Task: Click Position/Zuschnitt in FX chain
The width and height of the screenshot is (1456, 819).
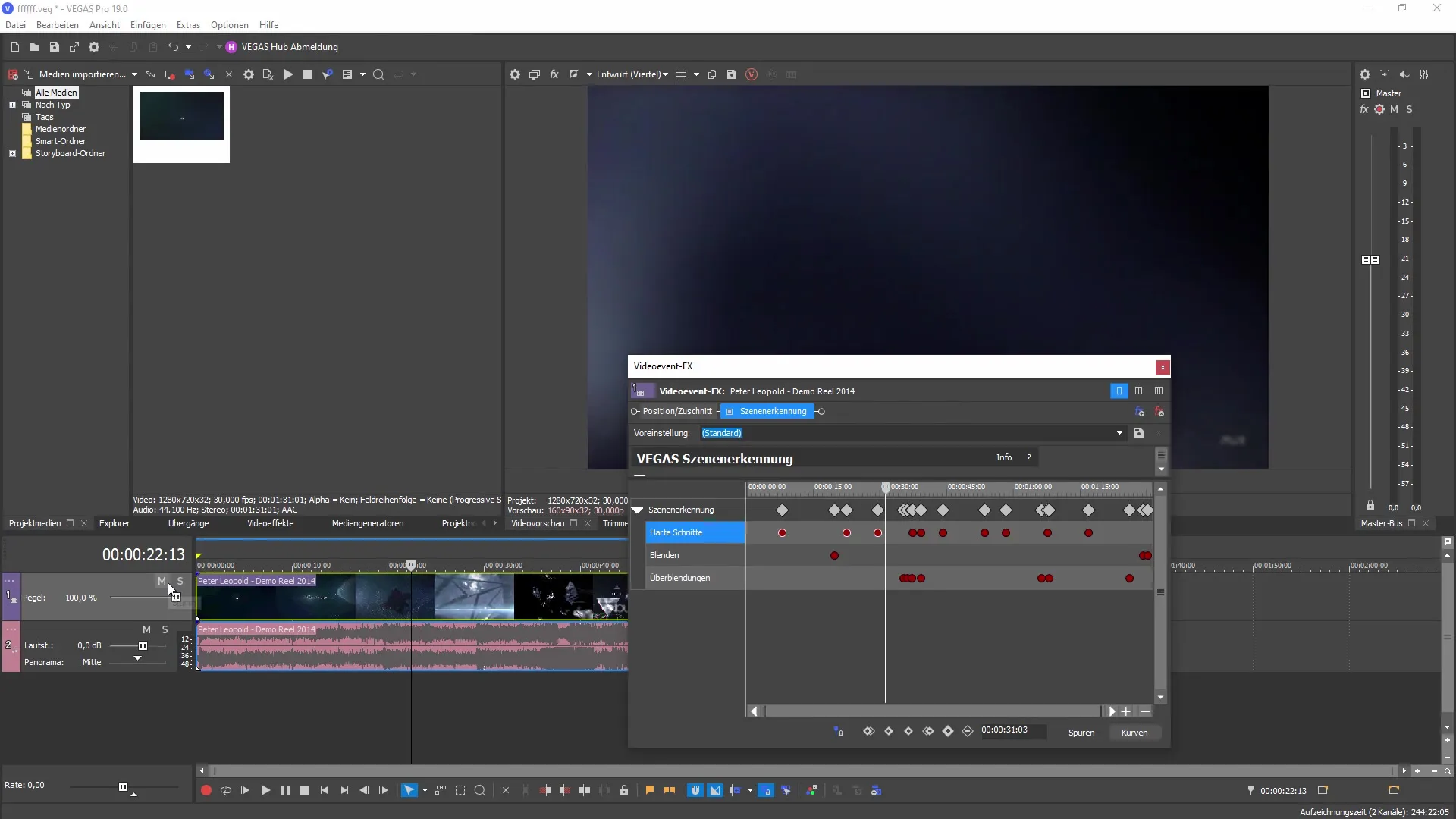Action: coord(677,411)
